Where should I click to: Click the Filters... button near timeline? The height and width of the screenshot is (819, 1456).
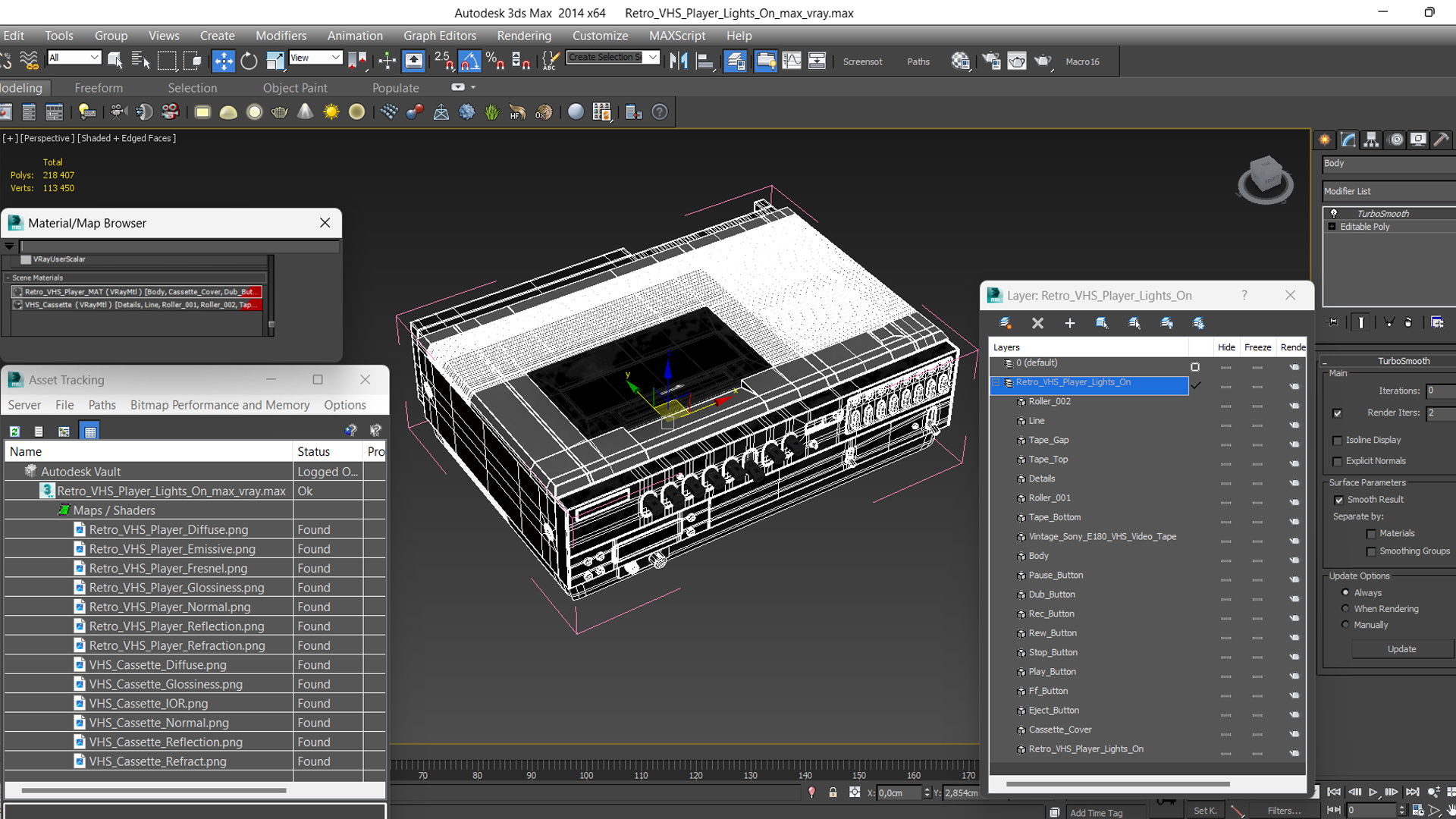(1284, 811)
